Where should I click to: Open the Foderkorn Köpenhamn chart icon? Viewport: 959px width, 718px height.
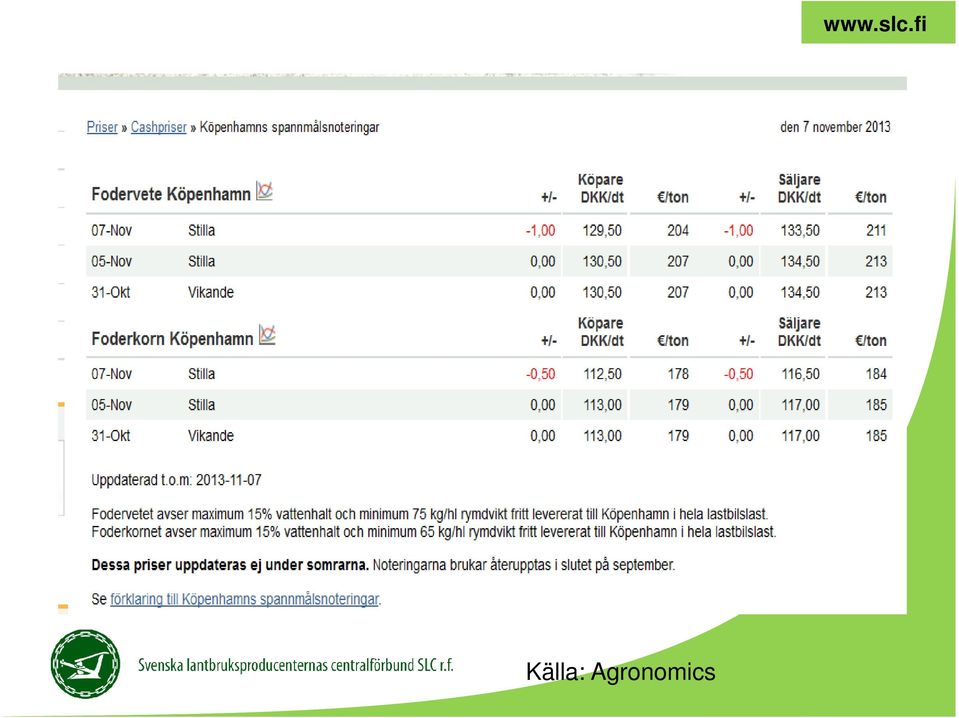pos(267,335)
